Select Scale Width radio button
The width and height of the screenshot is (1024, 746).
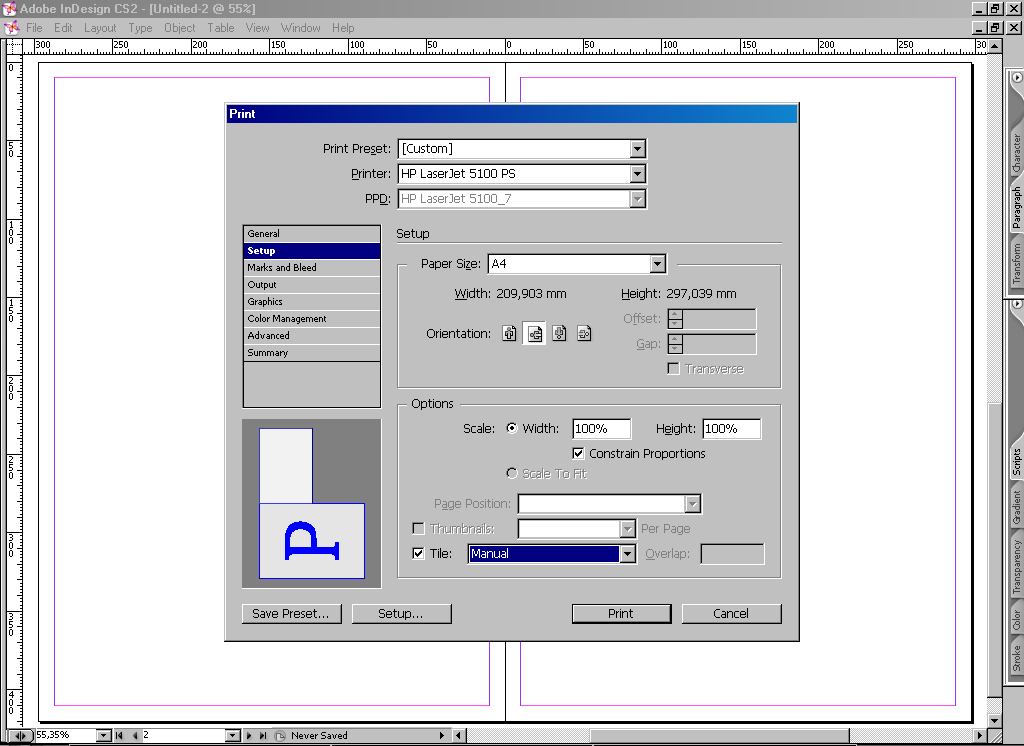(512, 429)
